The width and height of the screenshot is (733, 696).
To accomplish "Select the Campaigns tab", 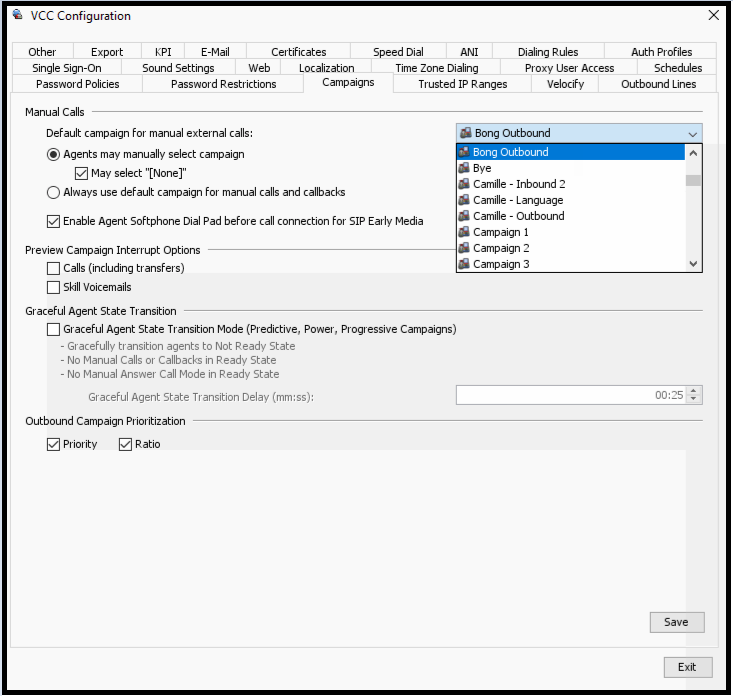I will (348, 82).
